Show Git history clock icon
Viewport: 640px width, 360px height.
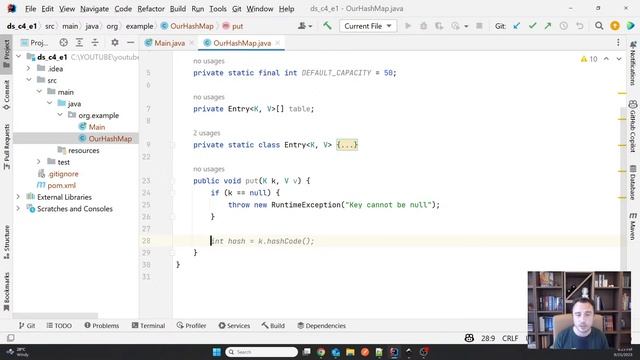(x=564, y=26)
